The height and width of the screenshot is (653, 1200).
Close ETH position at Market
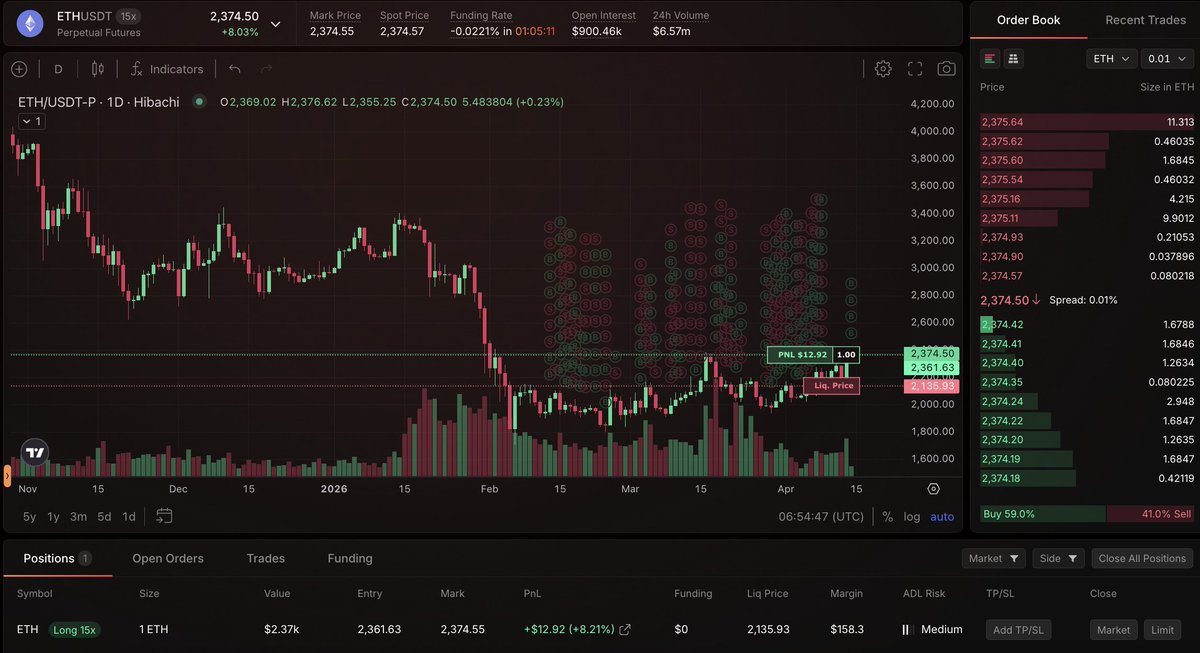(x=1113, y=630)
